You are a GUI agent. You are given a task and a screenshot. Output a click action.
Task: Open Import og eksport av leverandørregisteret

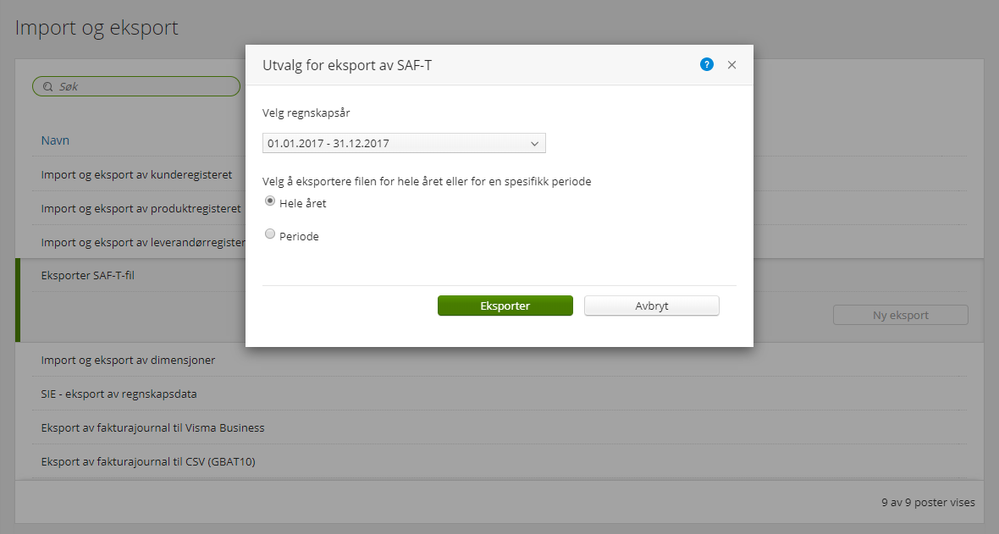[x=142, y=243]
